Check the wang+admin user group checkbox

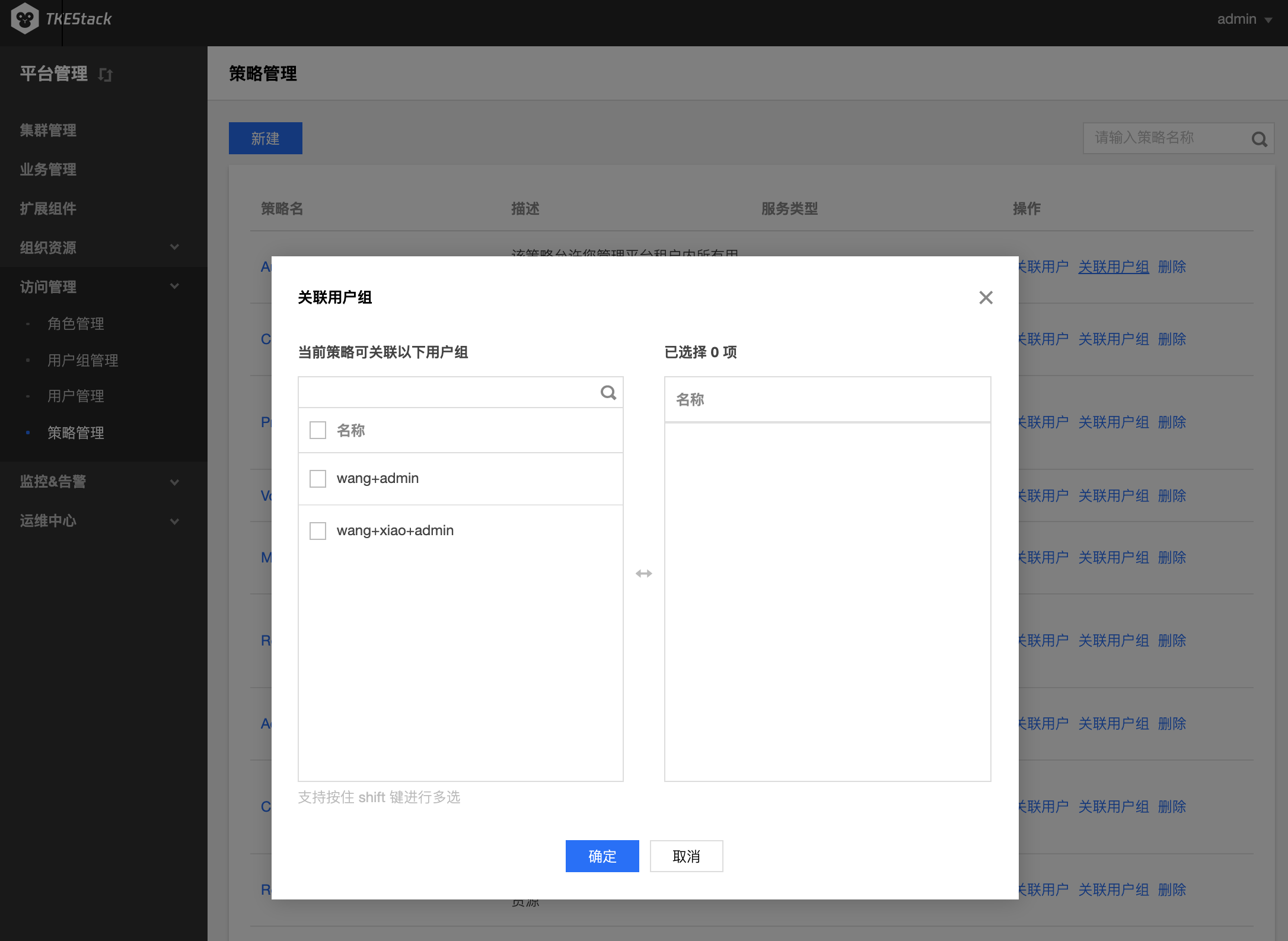point(318,479)
